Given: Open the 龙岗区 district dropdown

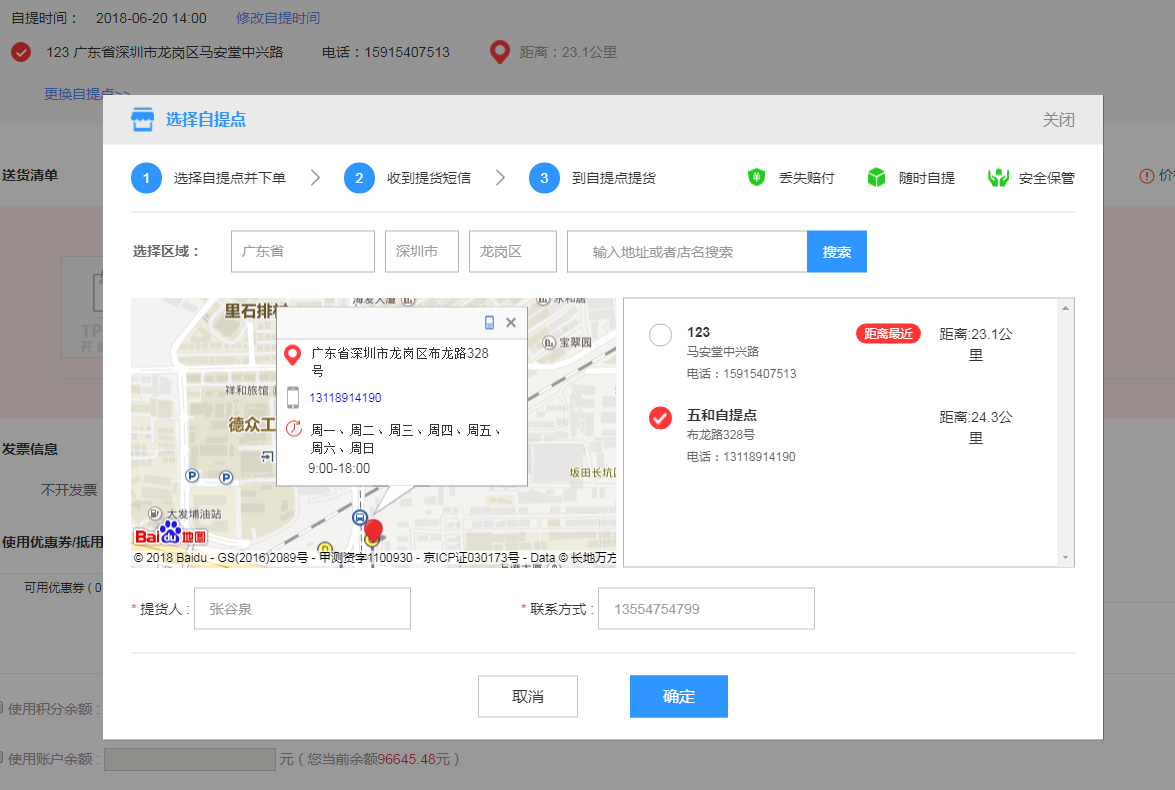Looking at the screenshot, I should click(x=512, y=252).
